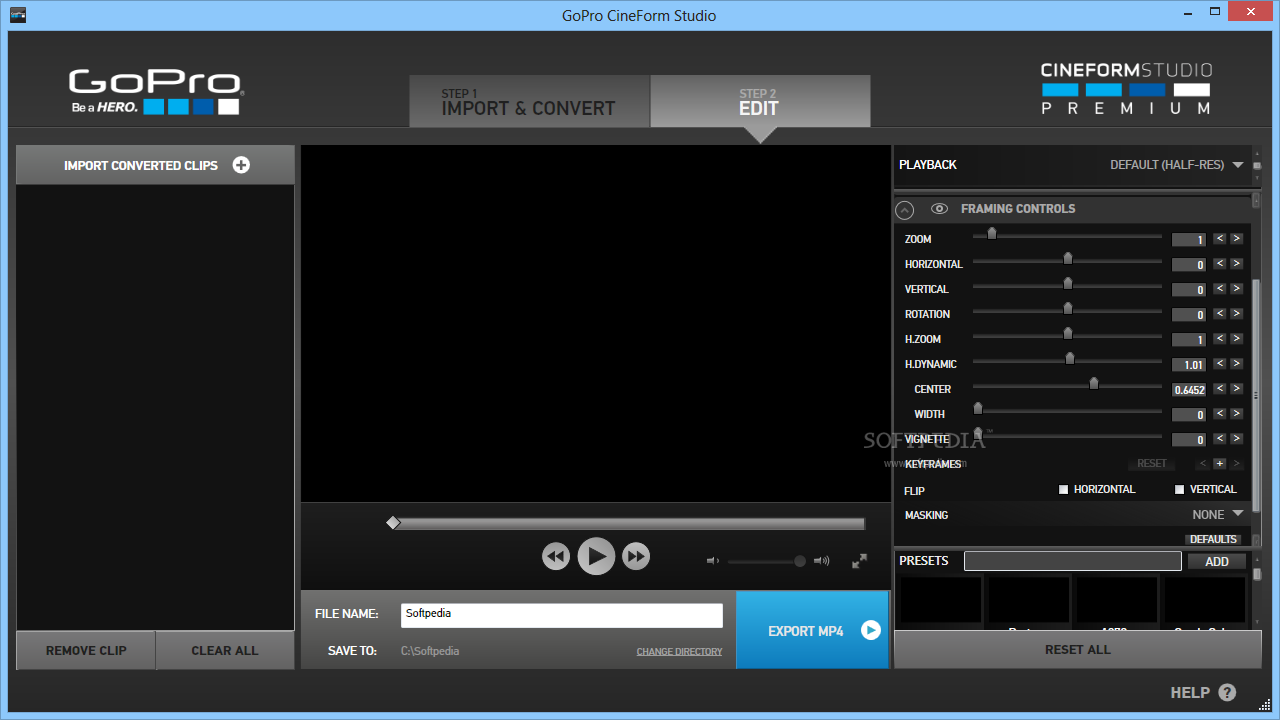Decrease Rotation value with left arrow
Screen dimensions: 1280x720
[1219, 314]
